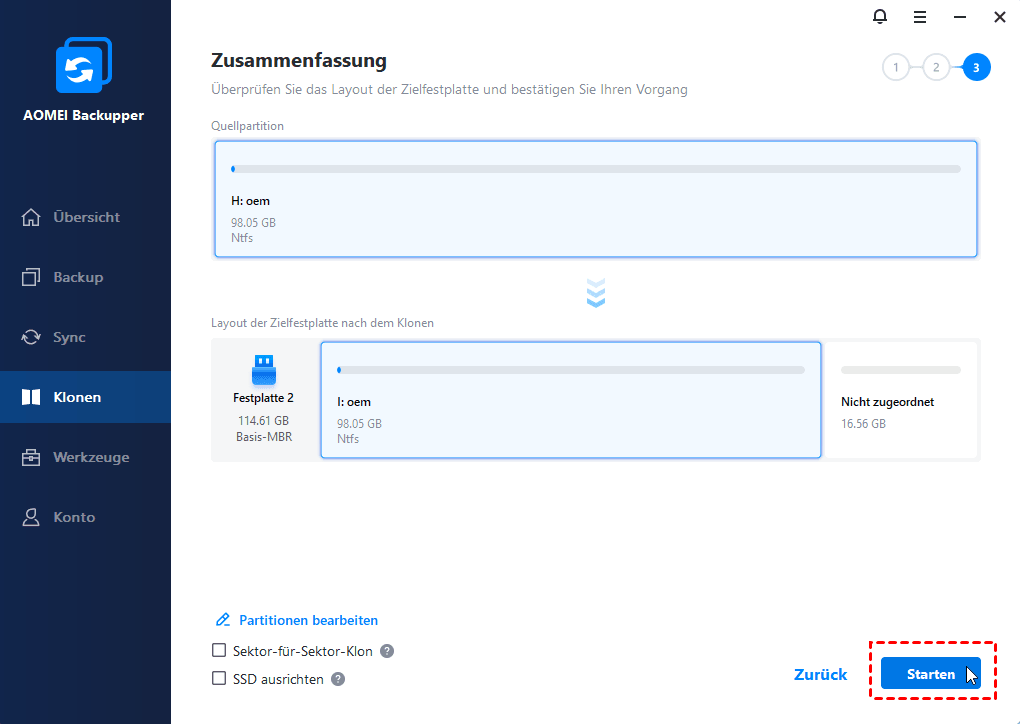Screen dimensions: 1020x724
Task: Go back with the Zurück link
Action: pyautogui.click(x=820, y=674)
